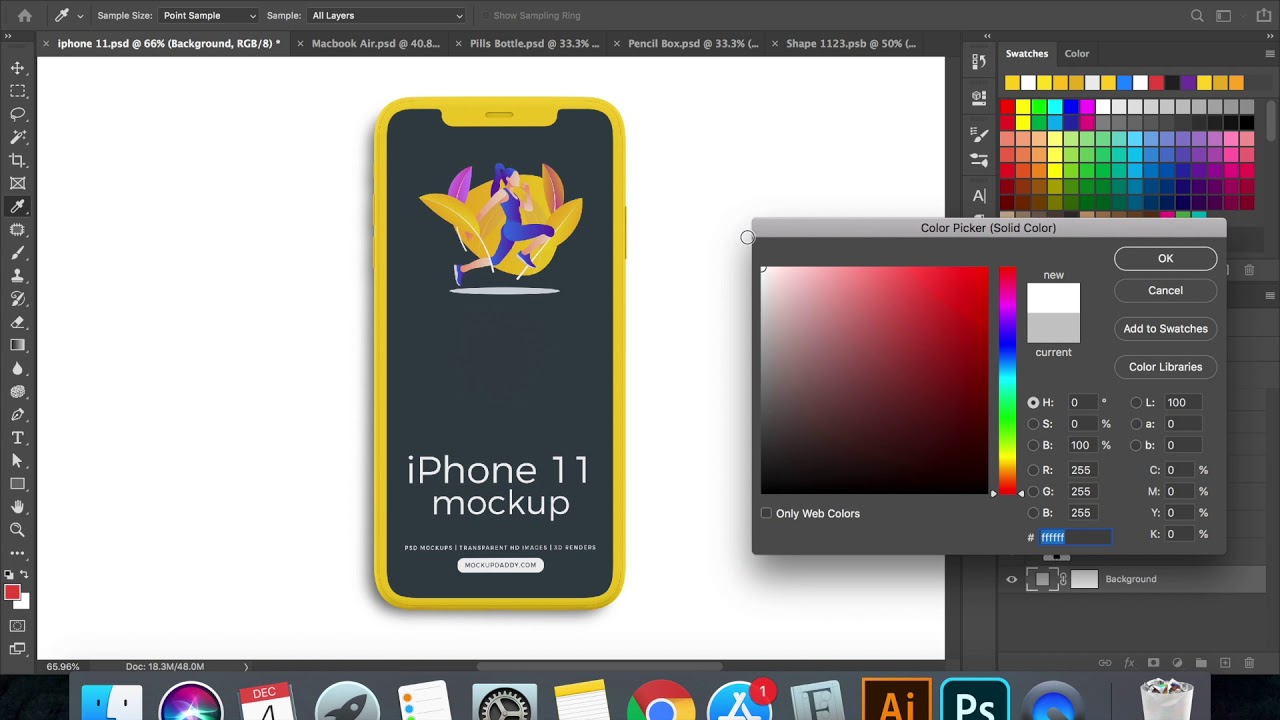
Task: Select the Rectangular Marquee tool
Action: point(17,91)
